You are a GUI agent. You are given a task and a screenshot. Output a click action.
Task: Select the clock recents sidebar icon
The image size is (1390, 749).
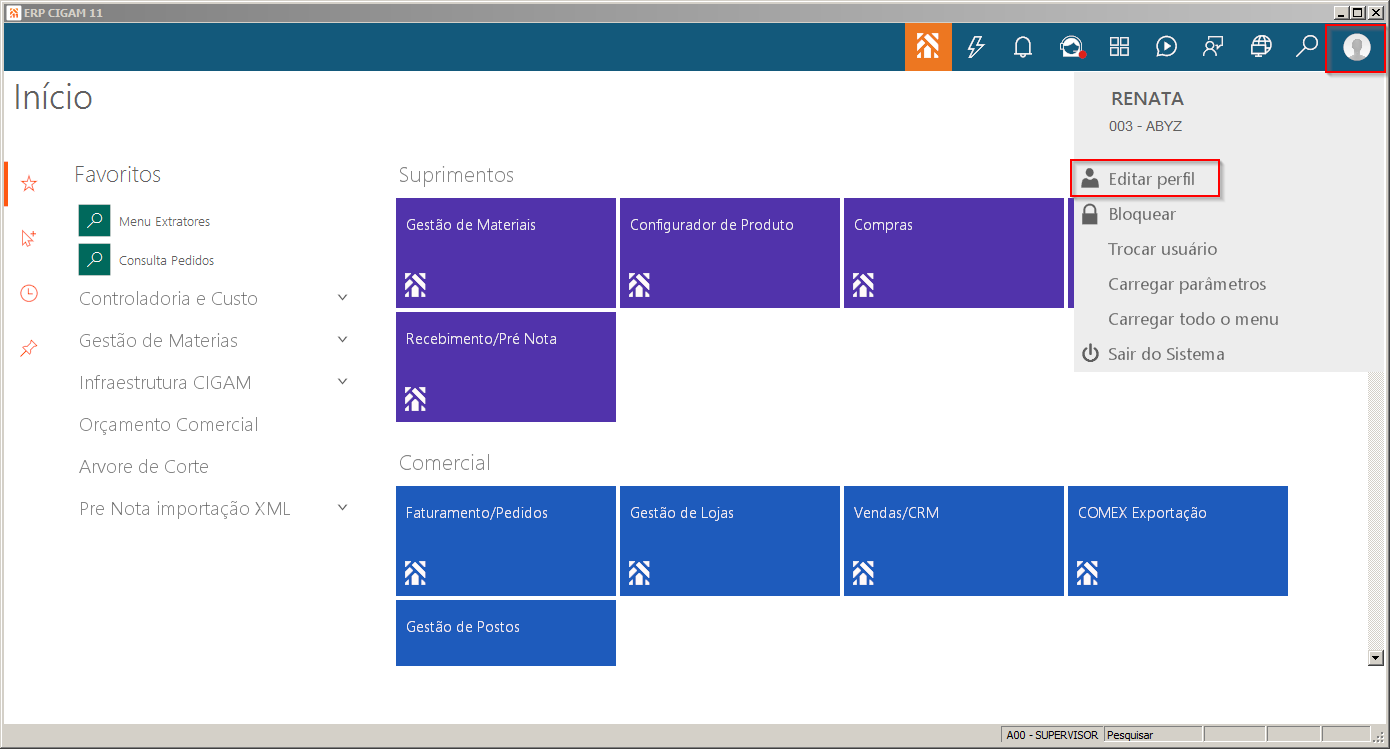[x=29, y=293]
